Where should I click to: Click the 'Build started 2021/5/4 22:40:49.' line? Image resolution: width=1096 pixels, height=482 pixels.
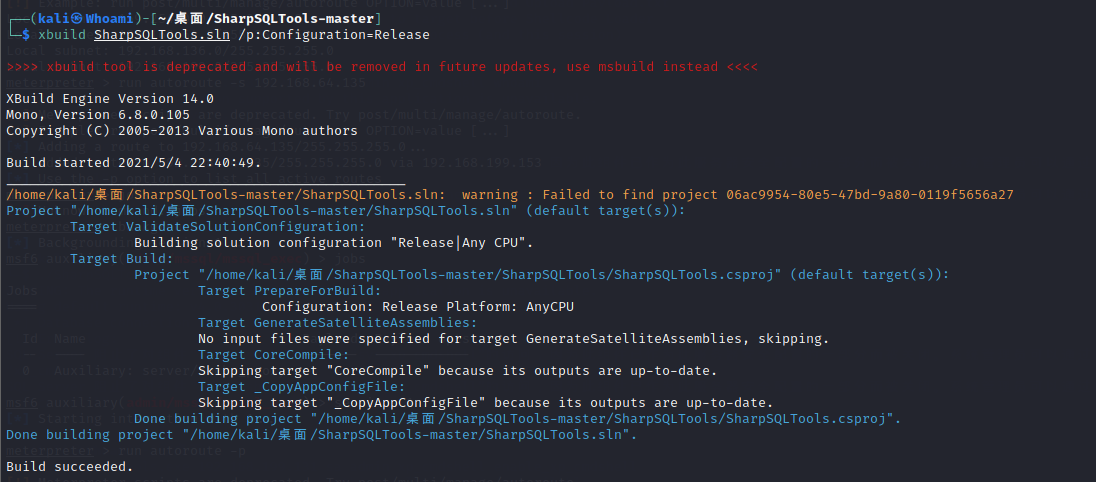pos(134,163)
